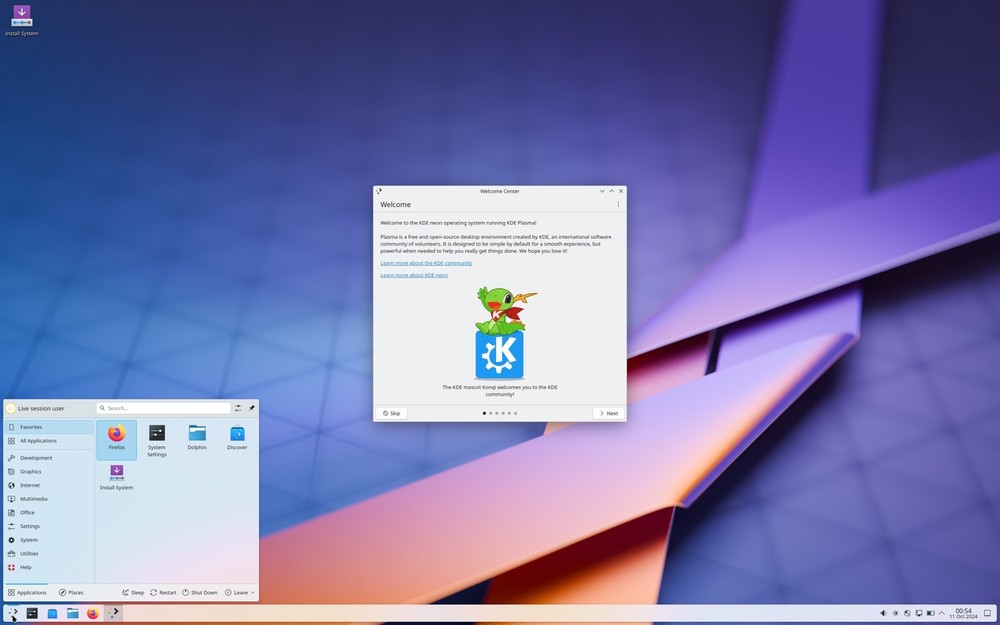Mute audio via the speaker tray icon

pyautogui.click(x=883, y=613)
